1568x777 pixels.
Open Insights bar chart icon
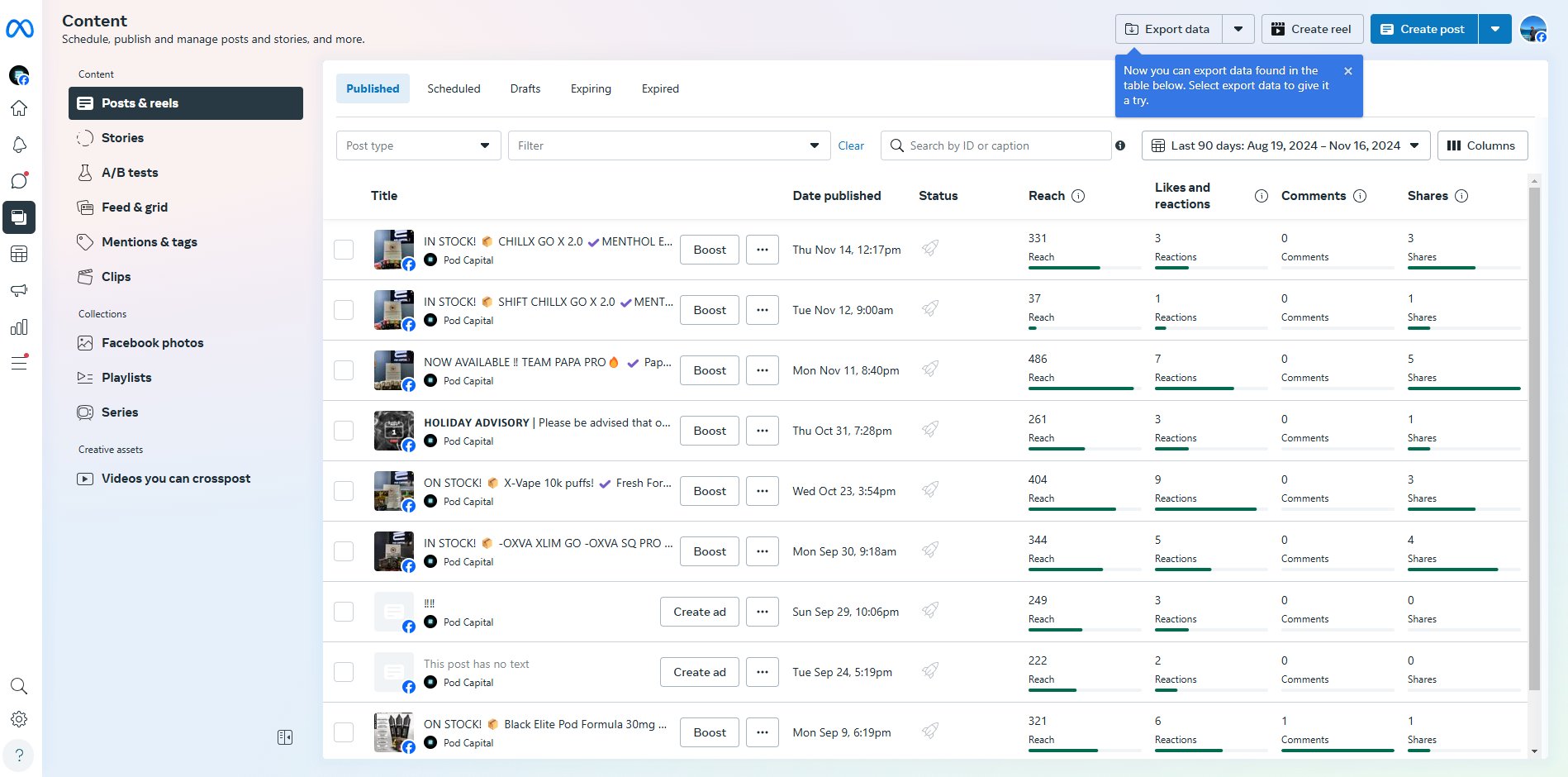point(19,327)
